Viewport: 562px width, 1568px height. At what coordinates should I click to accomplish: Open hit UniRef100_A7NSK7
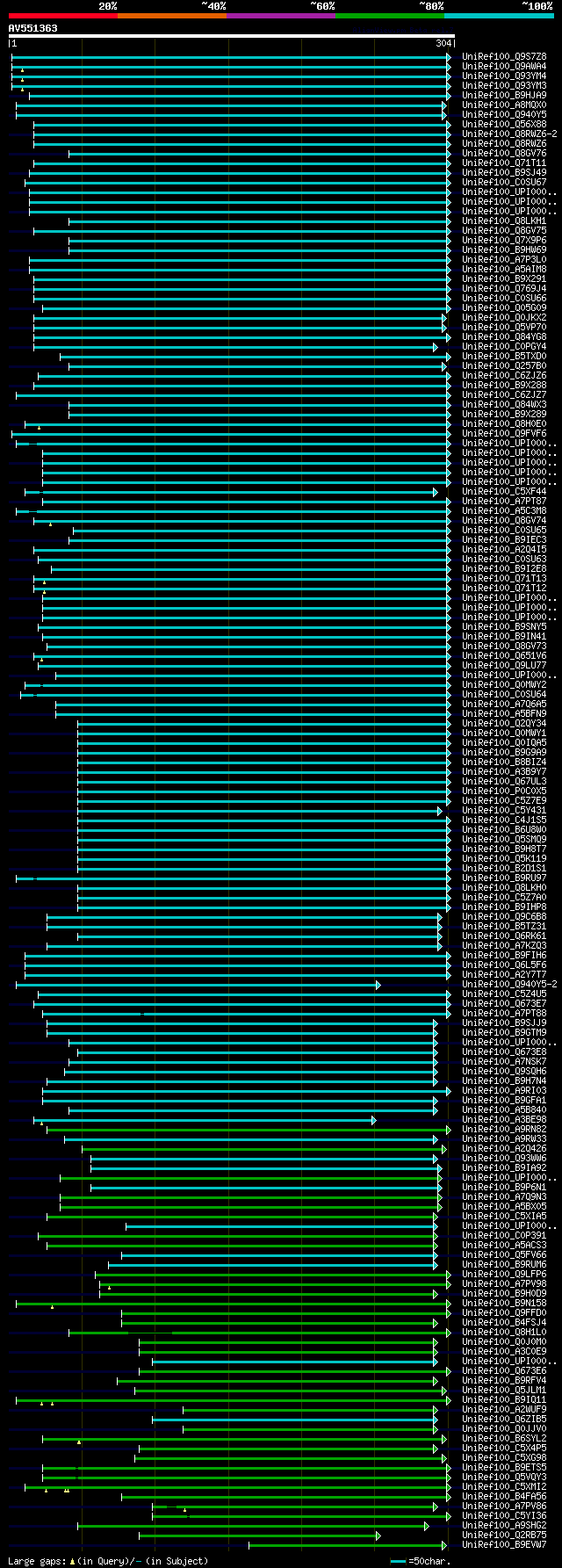point(504,1061)
